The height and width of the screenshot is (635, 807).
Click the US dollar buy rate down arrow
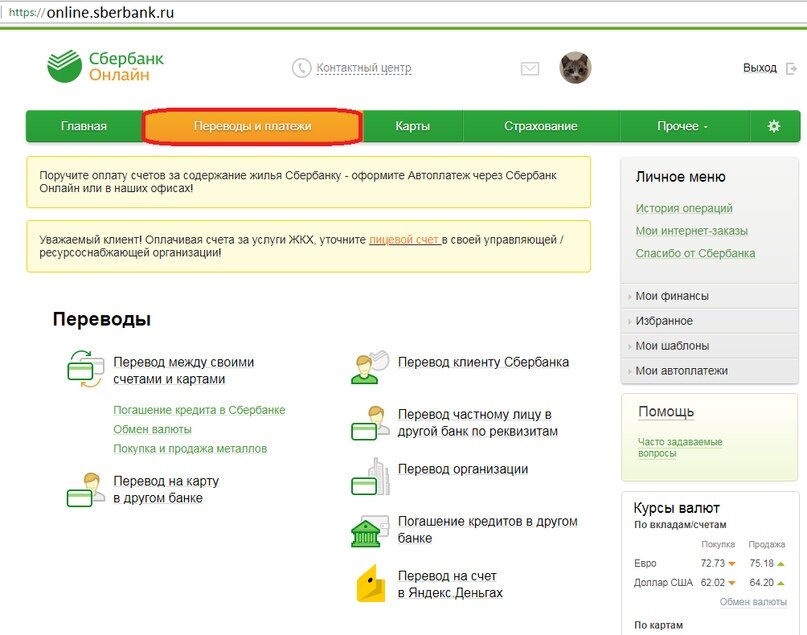point(732,583)
